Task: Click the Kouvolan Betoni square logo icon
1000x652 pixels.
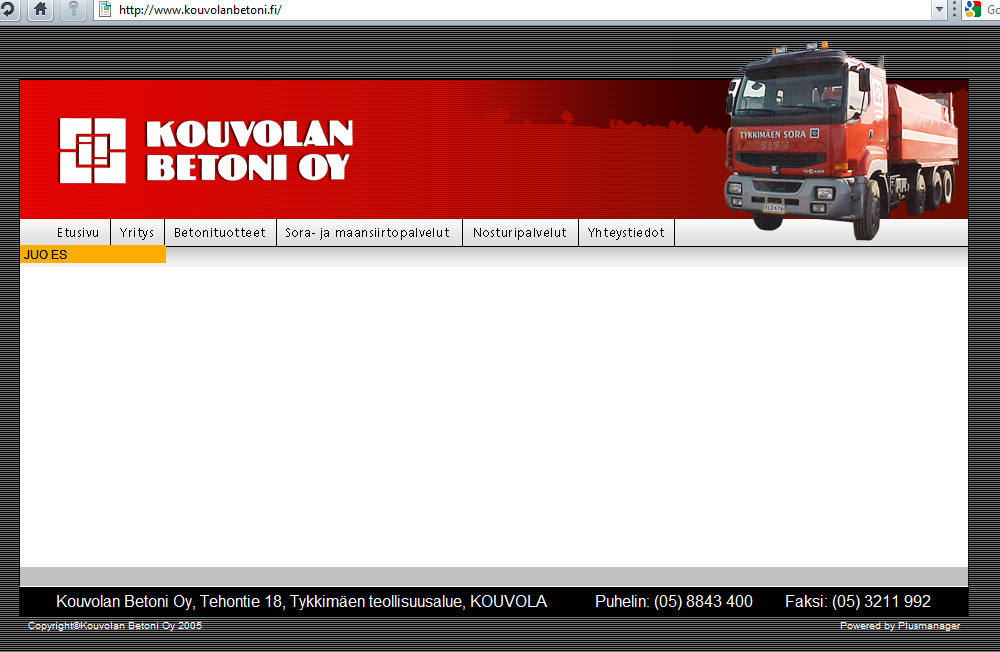Action: pos(92,151)
